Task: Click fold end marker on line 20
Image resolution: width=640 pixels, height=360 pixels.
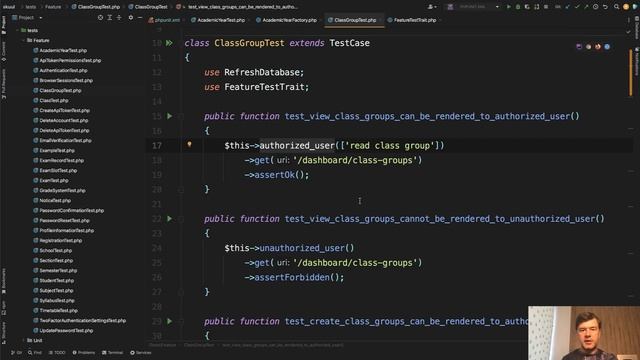Action: pyautogui.click(x=181, y=189)
